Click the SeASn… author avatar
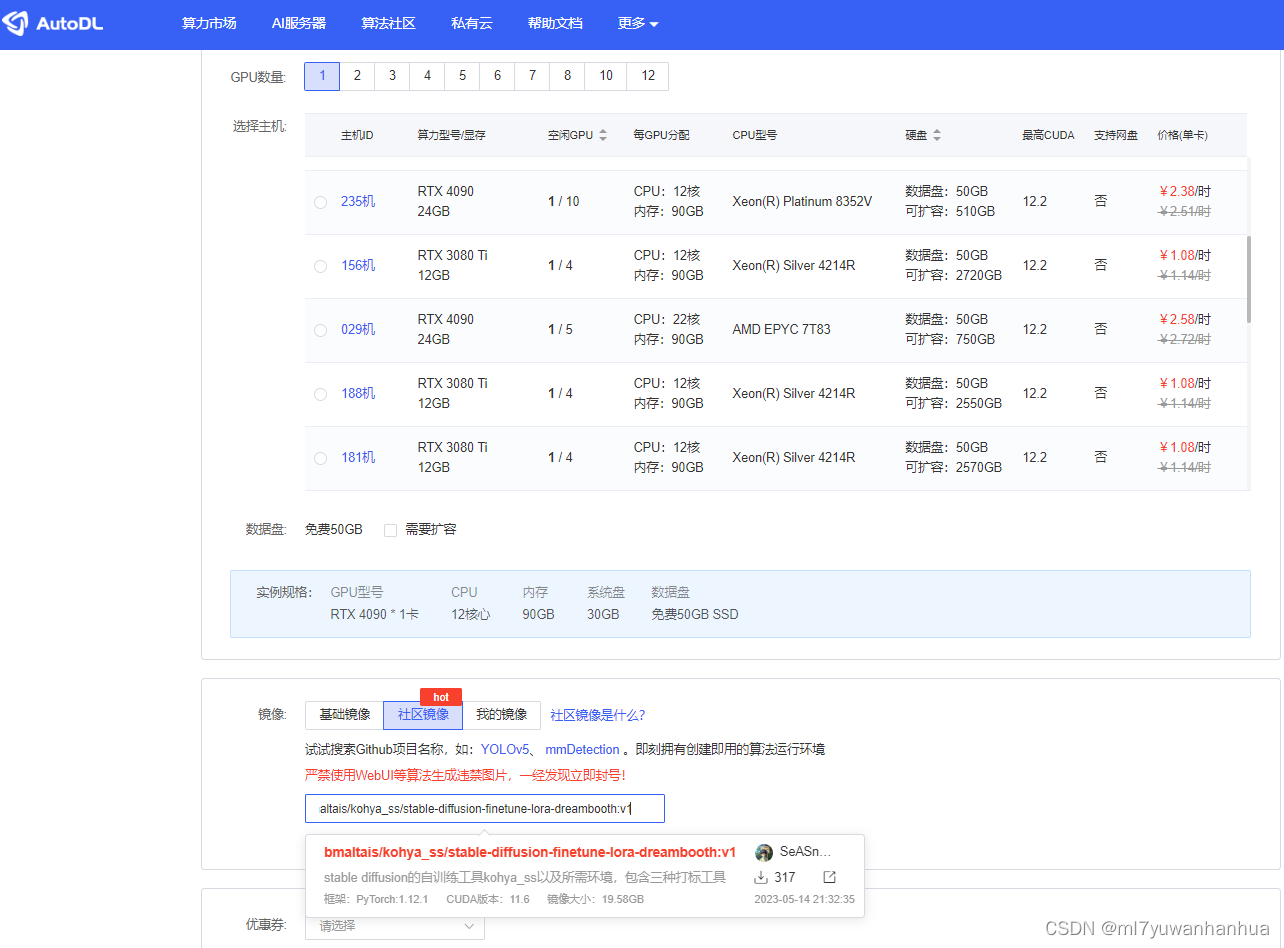The height and width of the screenshot is (948, 1284). 764,852
